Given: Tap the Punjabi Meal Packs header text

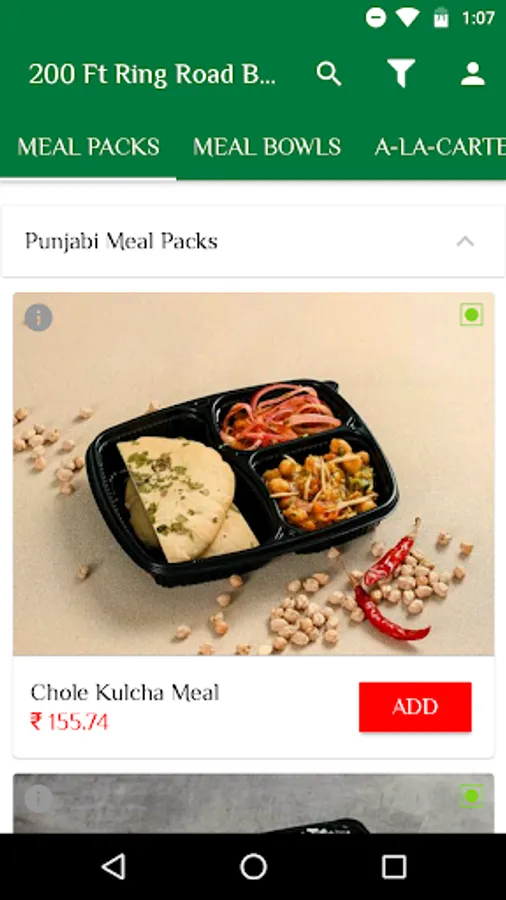Looking at the screenshot, I should tap(121, 242).
